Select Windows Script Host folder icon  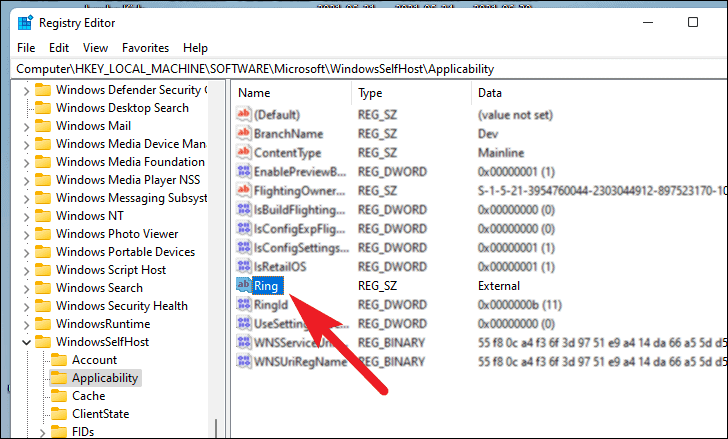(x=43, y=270)
